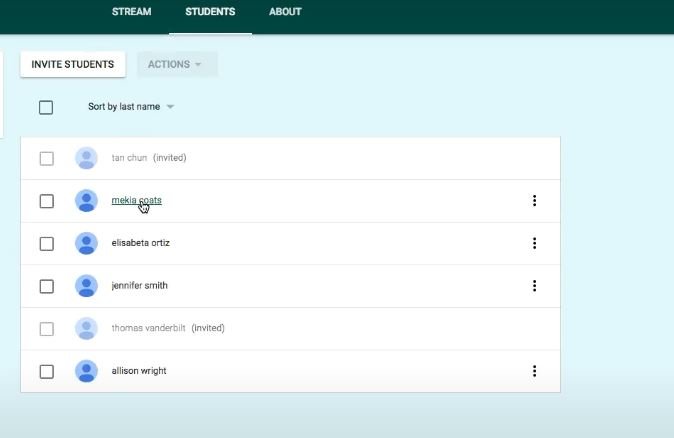Check the box for tan chun

click(x=46, y=158)
